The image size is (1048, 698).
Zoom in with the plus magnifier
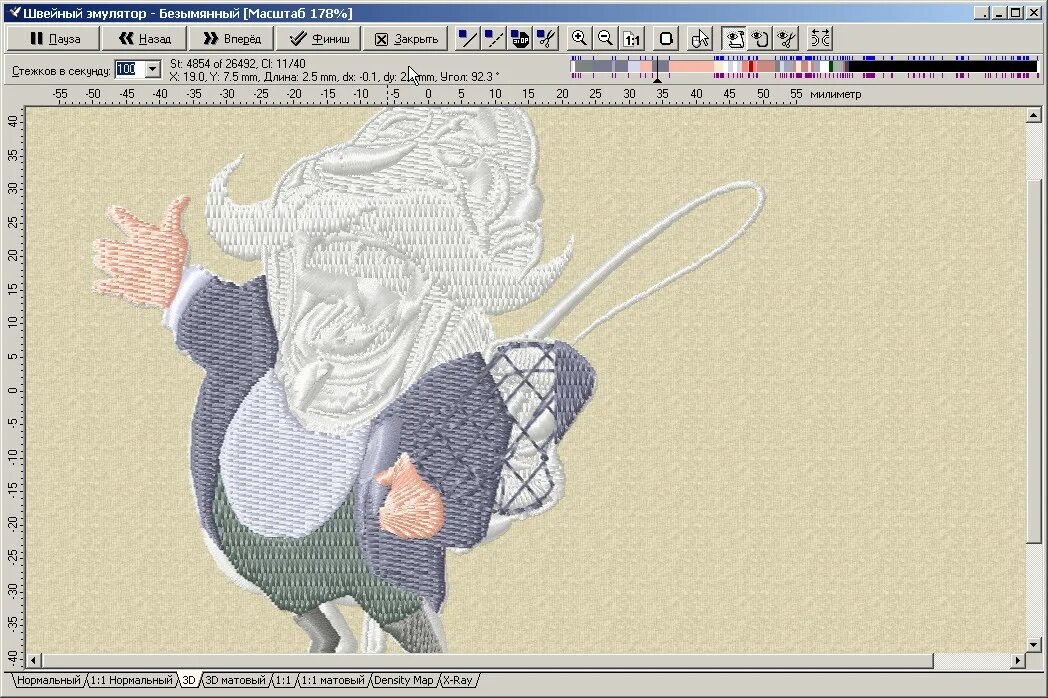pos(579,39)
